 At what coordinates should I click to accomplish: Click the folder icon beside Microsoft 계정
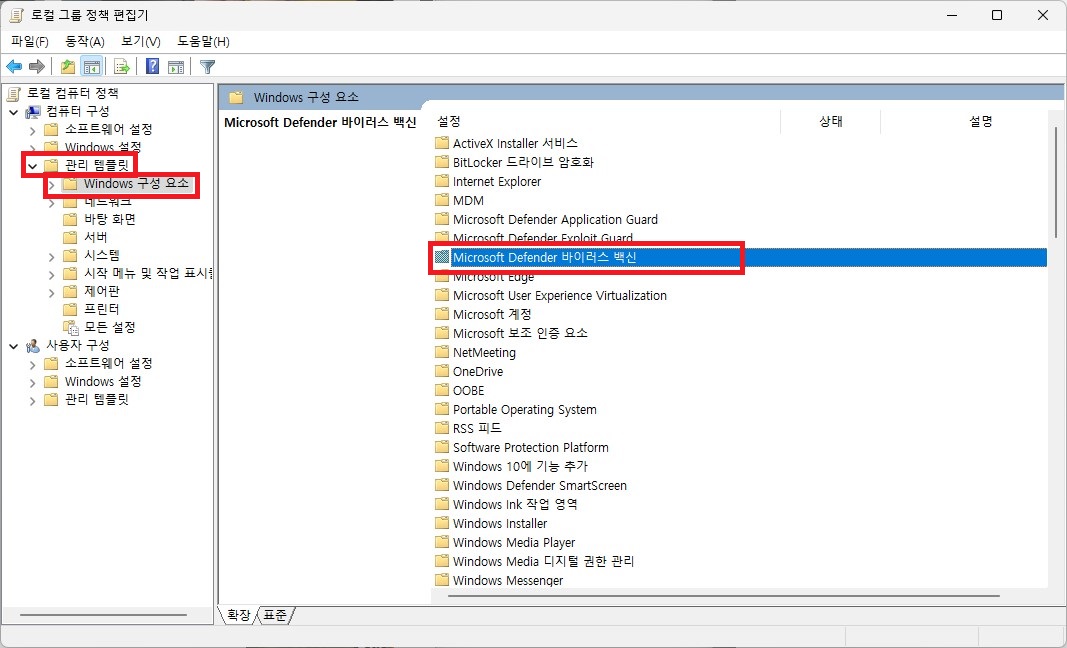(442, 314)
